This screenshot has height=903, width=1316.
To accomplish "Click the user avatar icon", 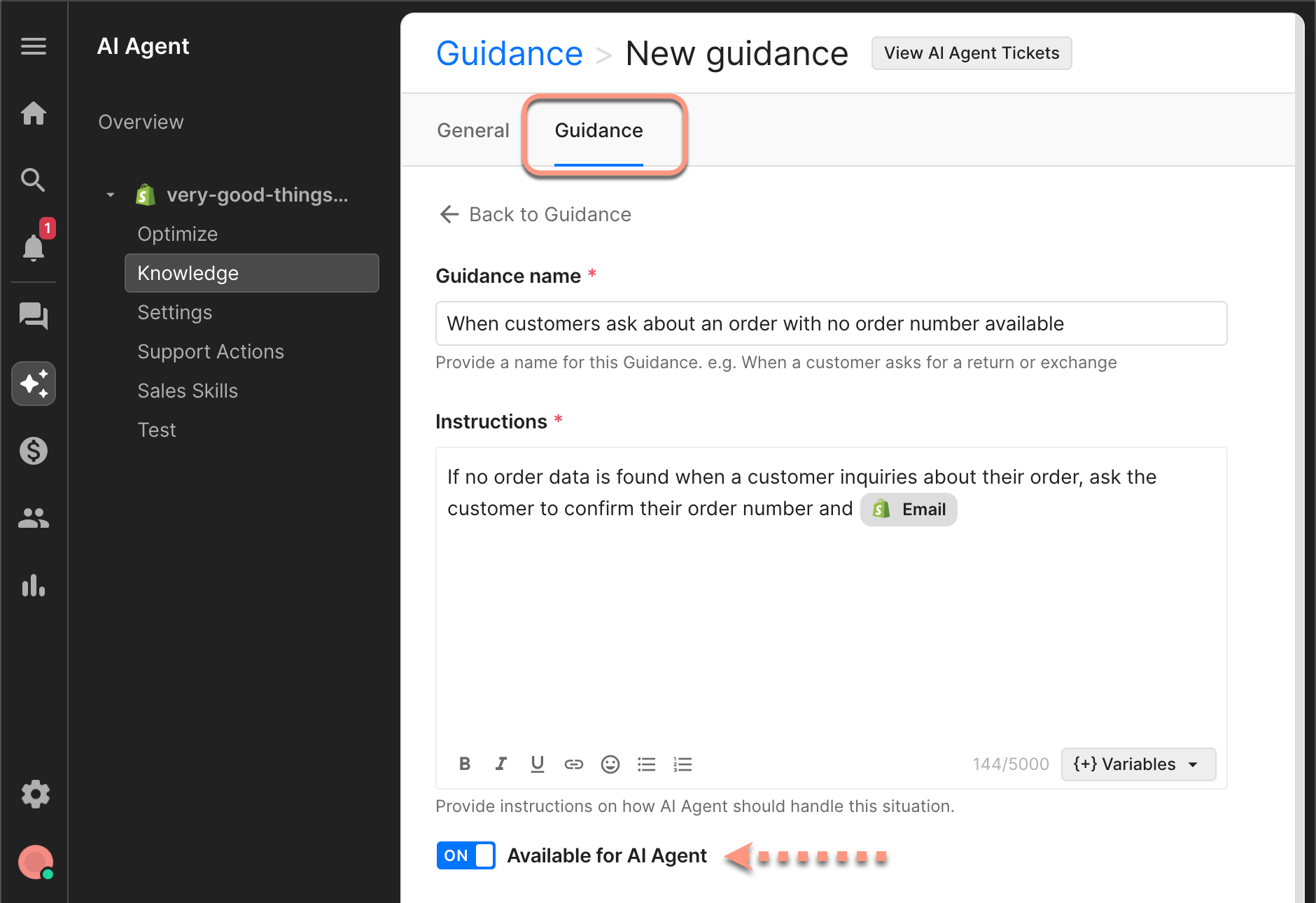I will tap(36, 862).
